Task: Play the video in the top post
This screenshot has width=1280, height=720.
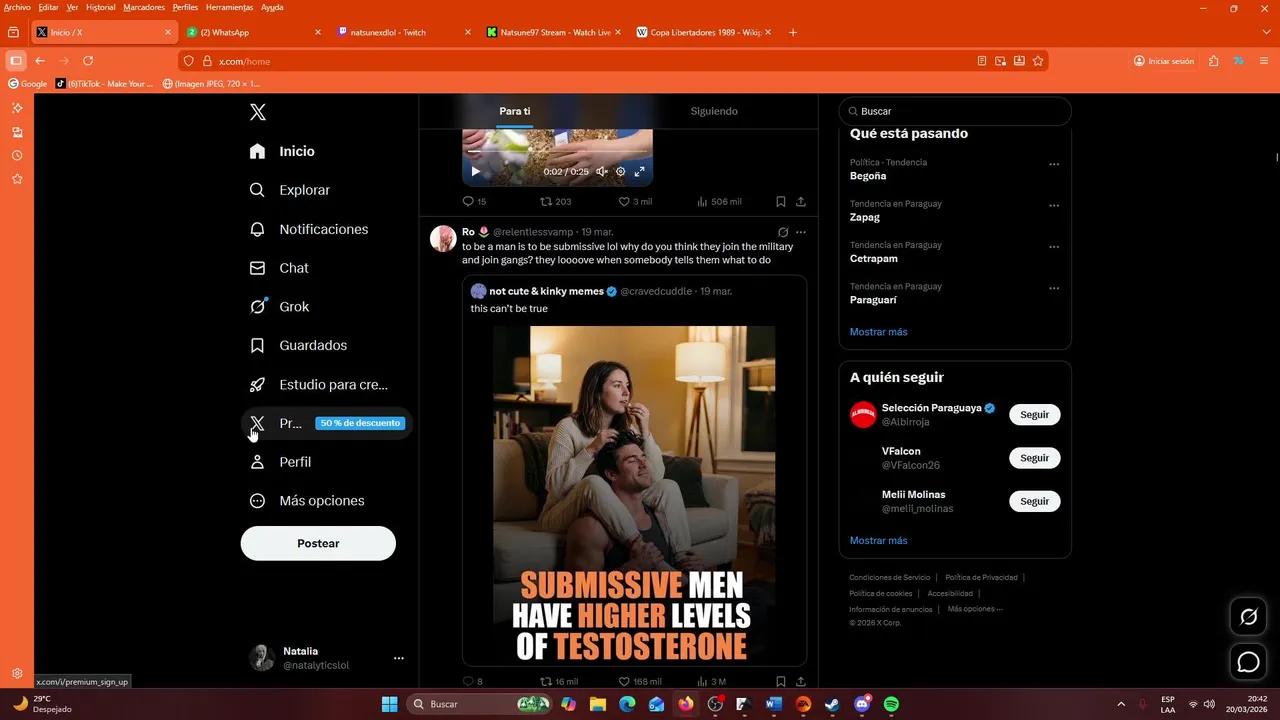Action: coord(475,172)
